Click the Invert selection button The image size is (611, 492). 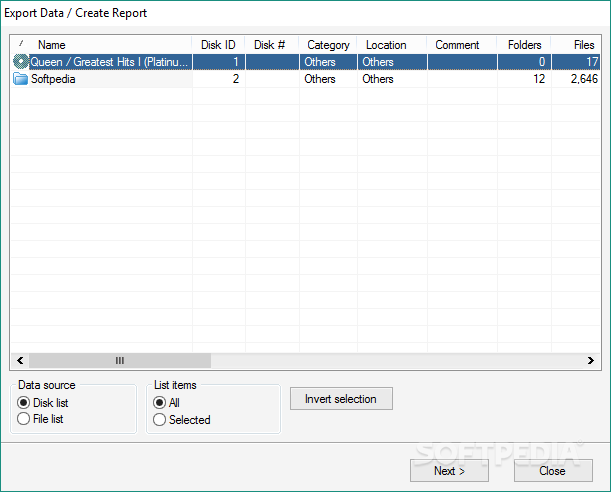click(341, 399)
